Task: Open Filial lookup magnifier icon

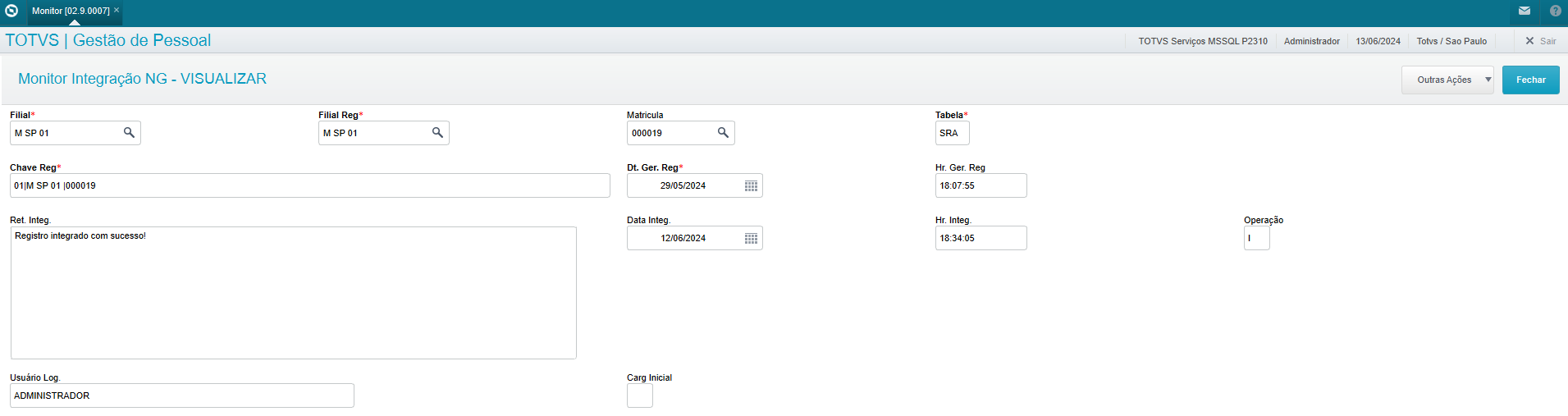Action: 129,132
